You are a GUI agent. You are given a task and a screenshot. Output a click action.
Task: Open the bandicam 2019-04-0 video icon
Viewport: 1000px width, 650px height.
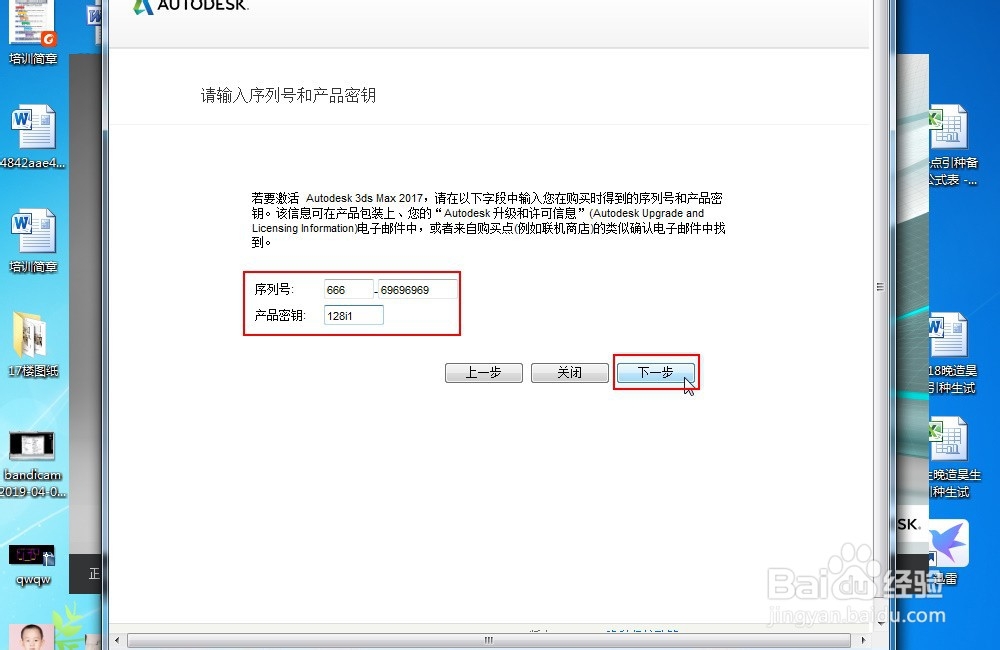click(33, 464)
